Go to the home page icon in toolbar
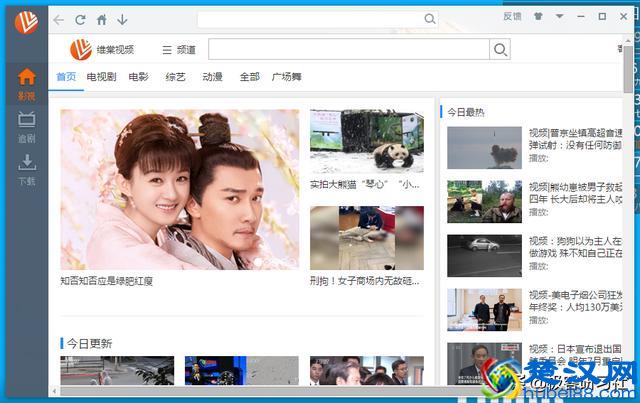640x403 pixels. click(x=102, y=20)
